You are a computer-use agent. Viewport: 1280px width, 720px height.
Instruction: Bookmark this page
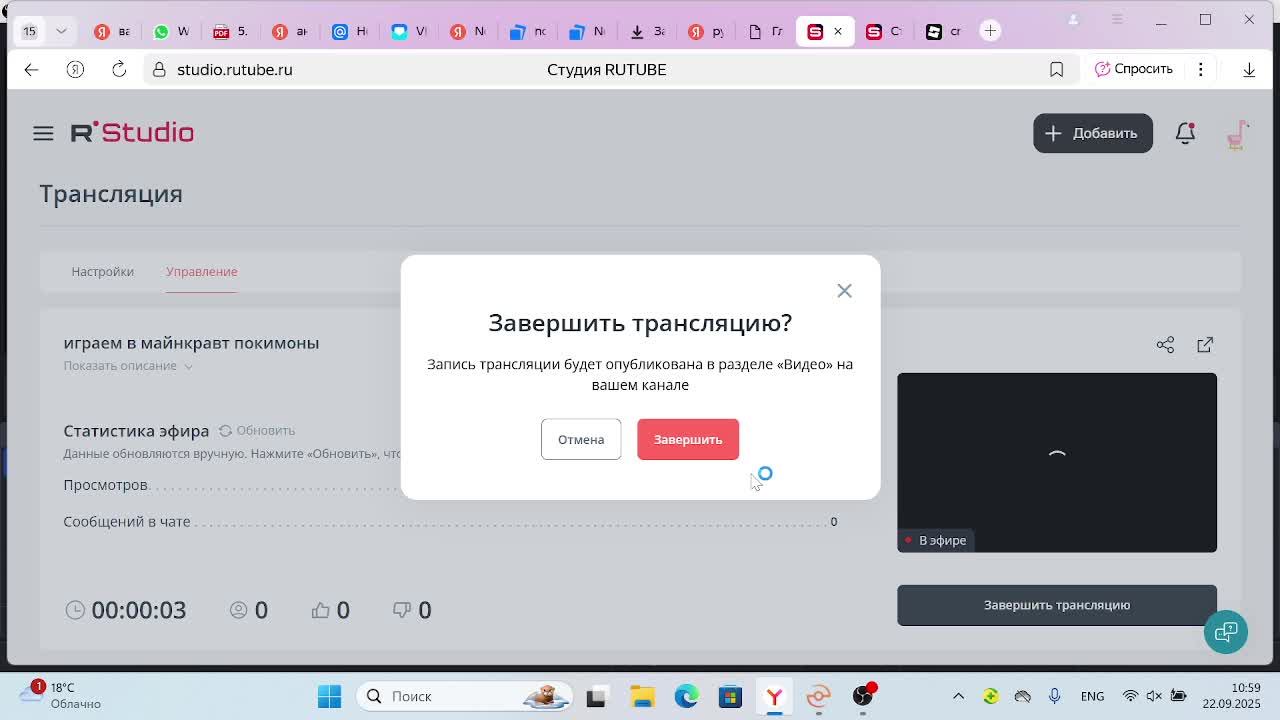(x=1056, y=69)
